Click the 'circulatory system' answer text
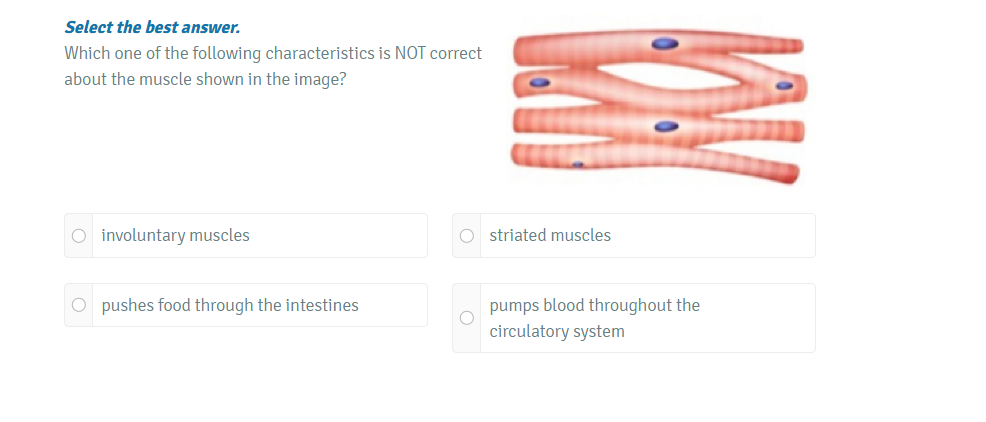 point(557,331)
